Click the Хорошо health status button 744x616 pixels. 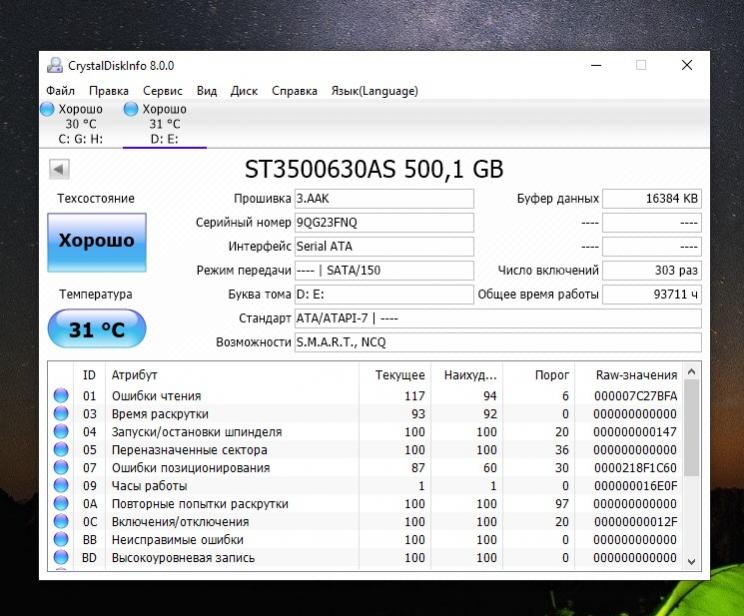(x=97, y=242)
